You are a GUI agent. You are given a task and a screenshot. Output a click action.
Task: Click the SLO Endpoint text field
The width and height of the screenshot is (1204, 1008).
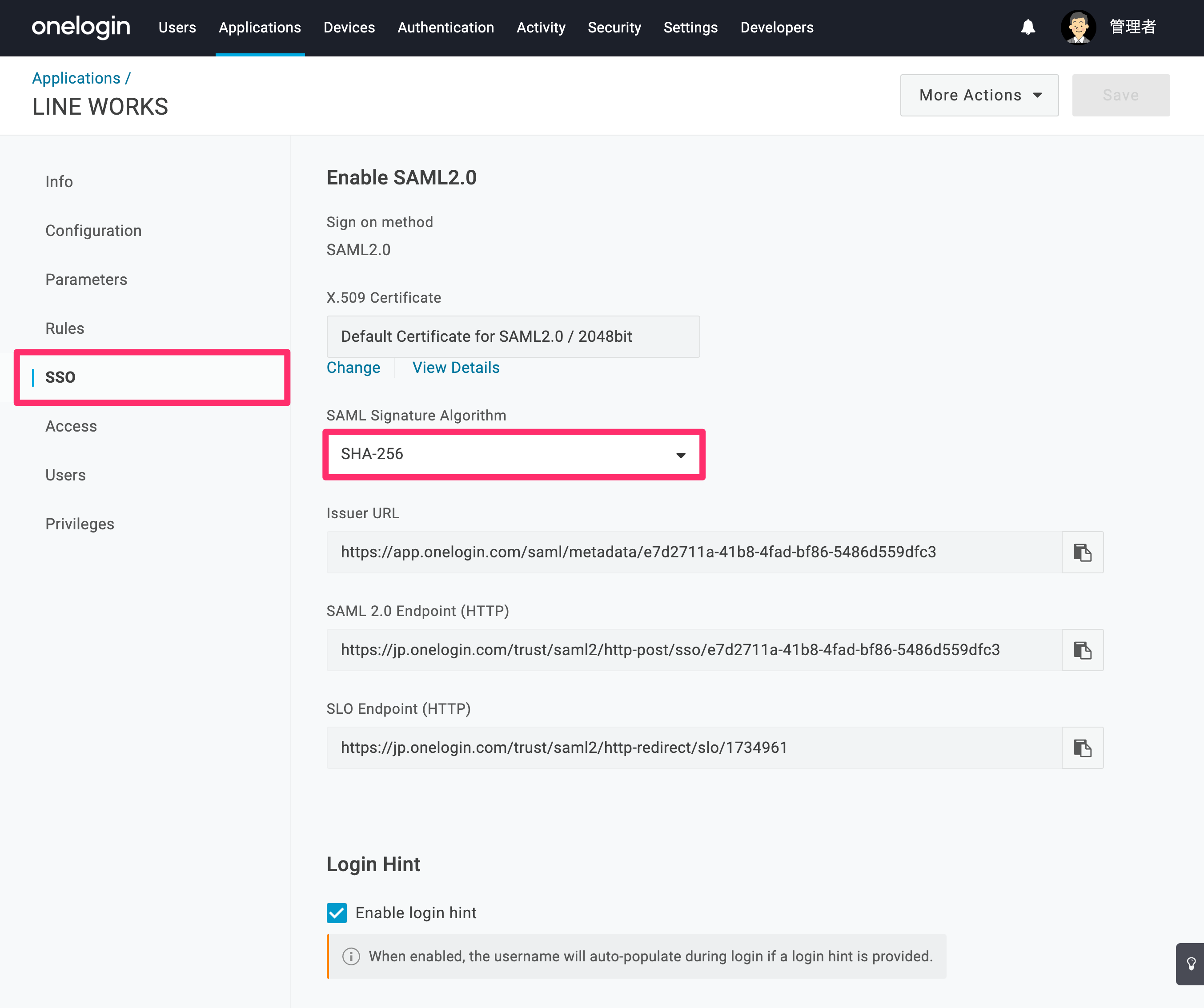(x=694, y=748)
